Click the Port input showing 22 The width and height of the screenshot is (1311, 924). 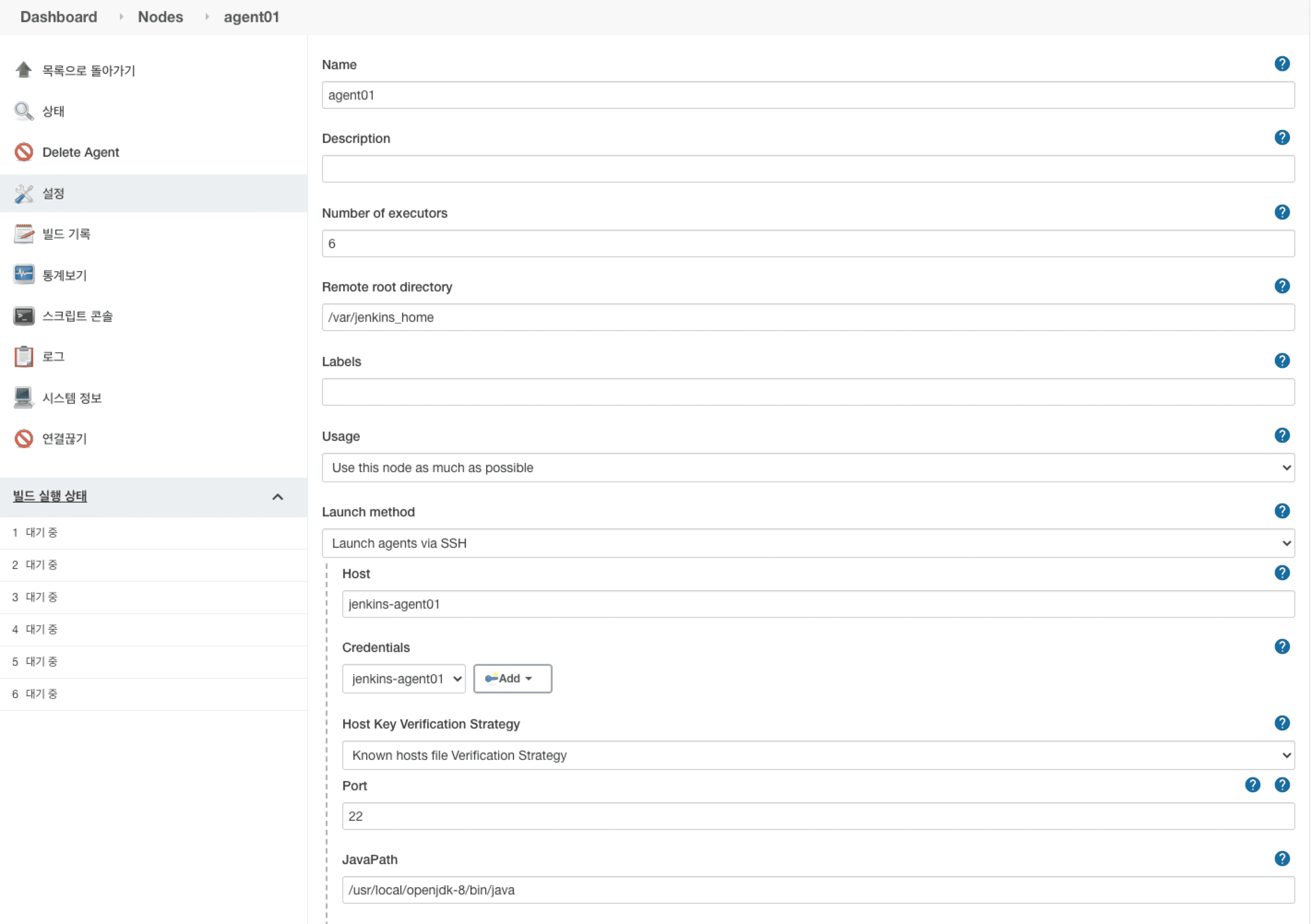tap(818, 816)
